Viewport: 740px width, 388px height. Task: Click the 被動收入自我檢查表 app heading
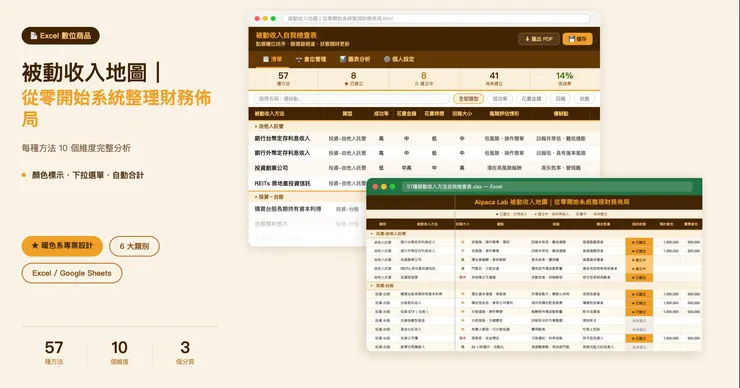pyautogui.click(x=286, y=35)
